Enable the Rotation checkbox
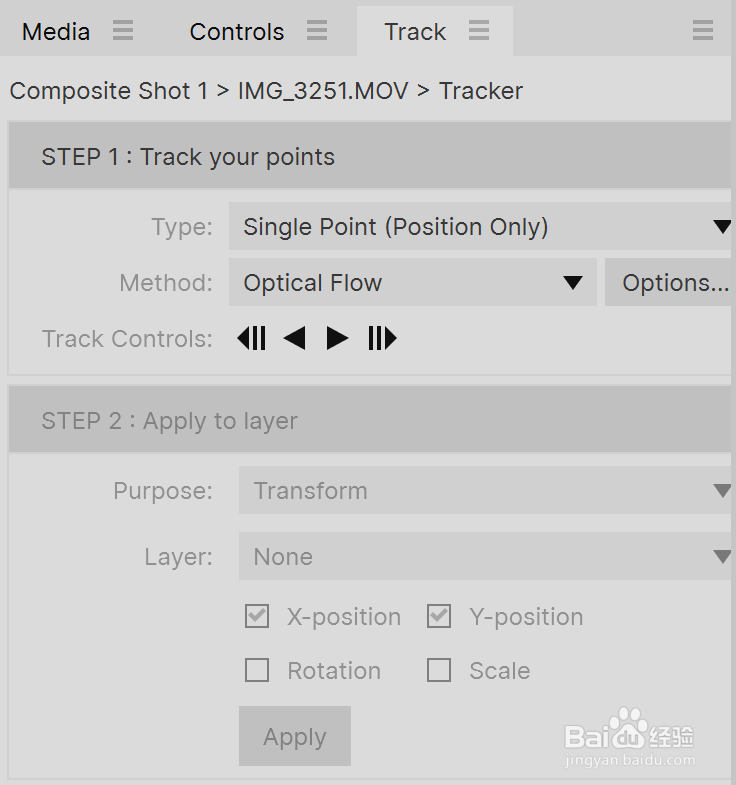Image resolution: width=736 pixels, height=785 pixels. coord(257,670)
